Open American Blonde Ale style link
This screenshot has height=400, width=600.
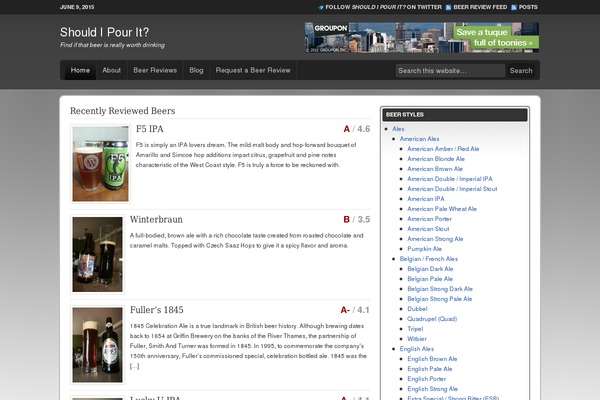[x=436, y=159]
